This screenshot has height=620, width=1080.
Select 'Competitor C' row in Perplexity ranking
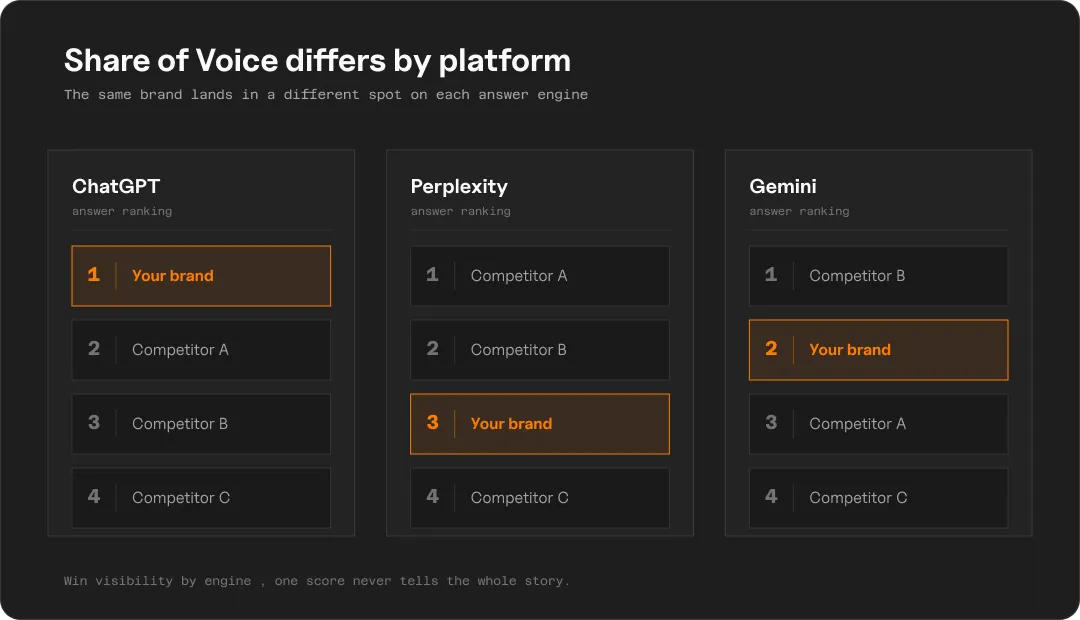pos(540,498)
